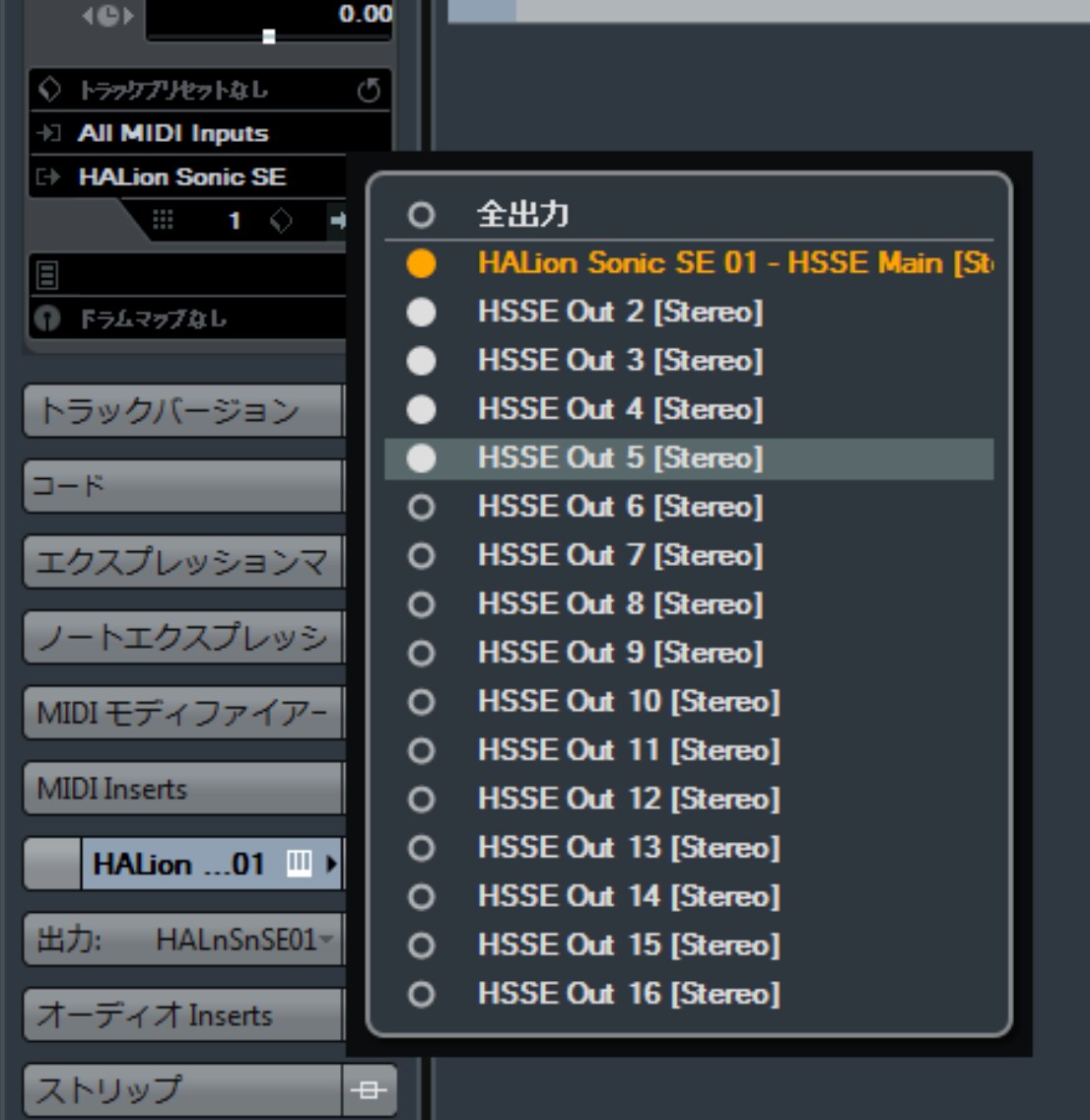The image size is (1090, 1120).
Task: Expand the トラックバージョン section
Action: tap(183, 411)
